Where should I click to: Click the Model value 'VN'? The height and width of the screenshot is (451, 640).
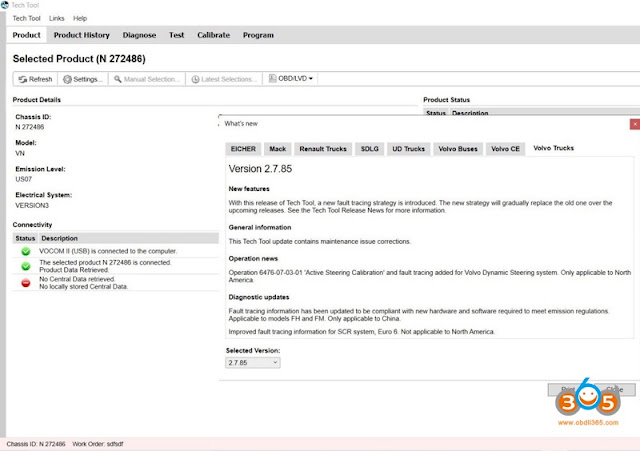[x=20, y=153]
